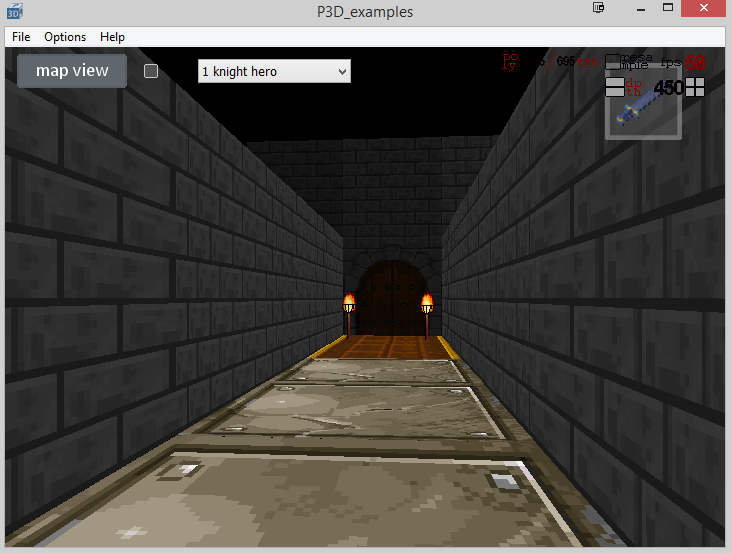Expand the '1 knight hero' dropdown
The width and height of the screenshot is (732, 553).
click(x=274, y=71)
